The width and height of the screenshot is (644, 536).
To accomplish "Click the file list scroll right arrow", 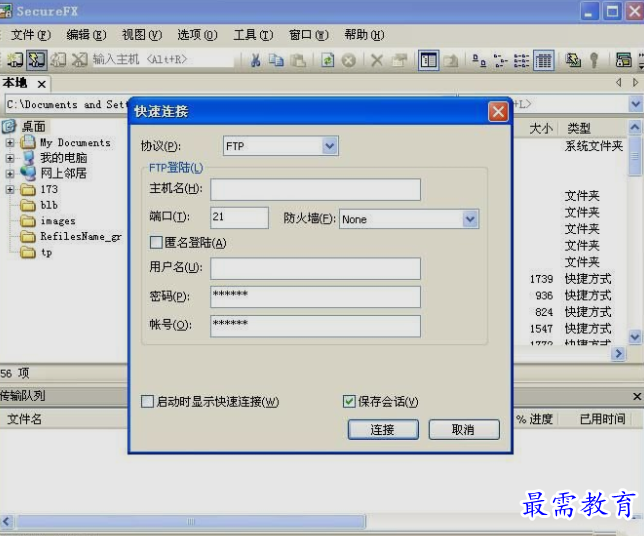I will 619,354.
